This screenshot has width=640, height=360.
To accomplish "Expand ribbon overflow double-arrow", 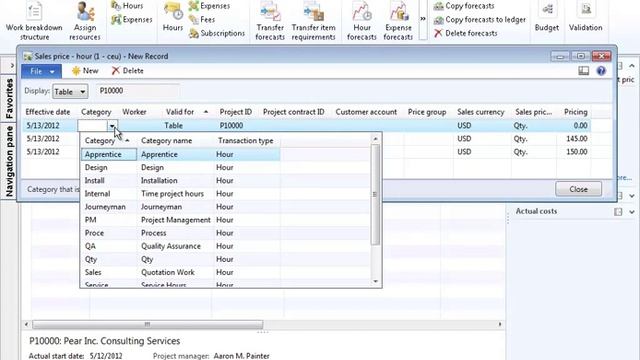I will tap(423, 19).
